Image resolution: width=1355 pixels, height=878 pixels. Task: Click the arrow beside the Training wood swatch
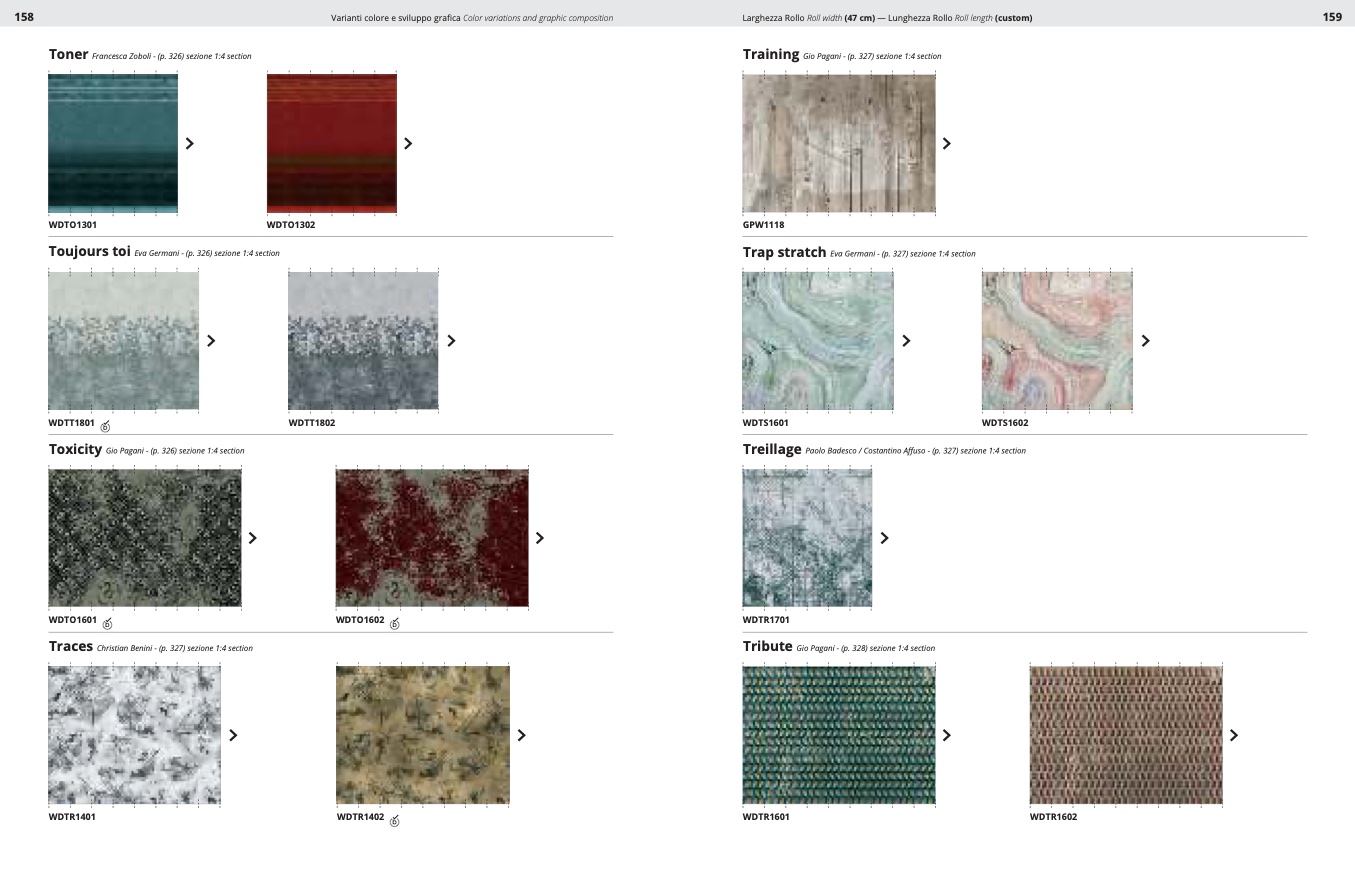[947, 143]
